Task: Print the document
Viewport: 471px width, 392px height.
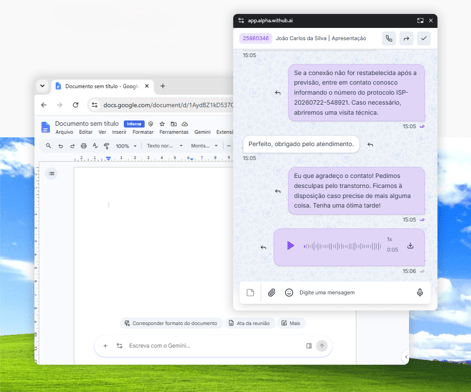Action: 84,146
